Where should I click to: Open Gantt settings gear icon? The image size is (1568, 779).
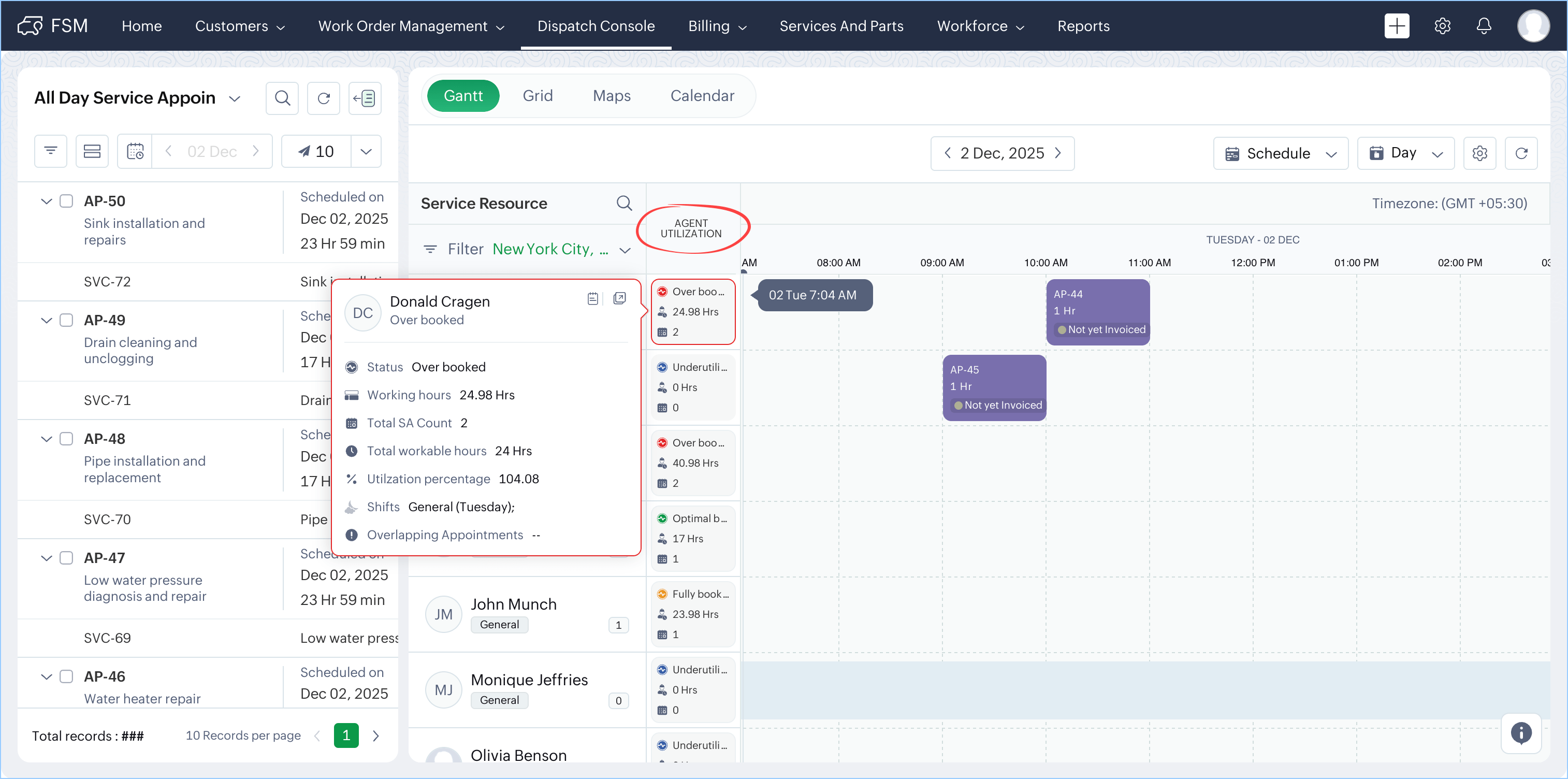(1480, 153)
